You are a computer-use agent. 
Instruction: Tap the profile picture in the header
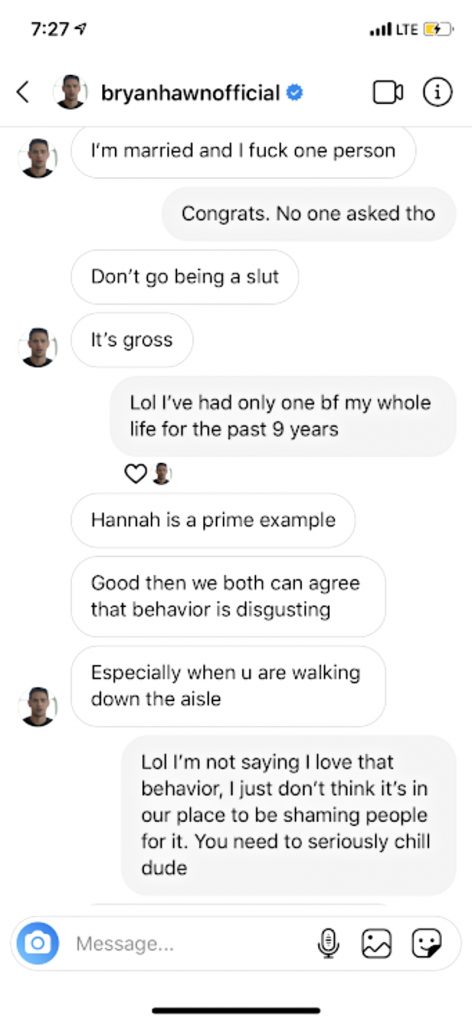pos(70,92)
